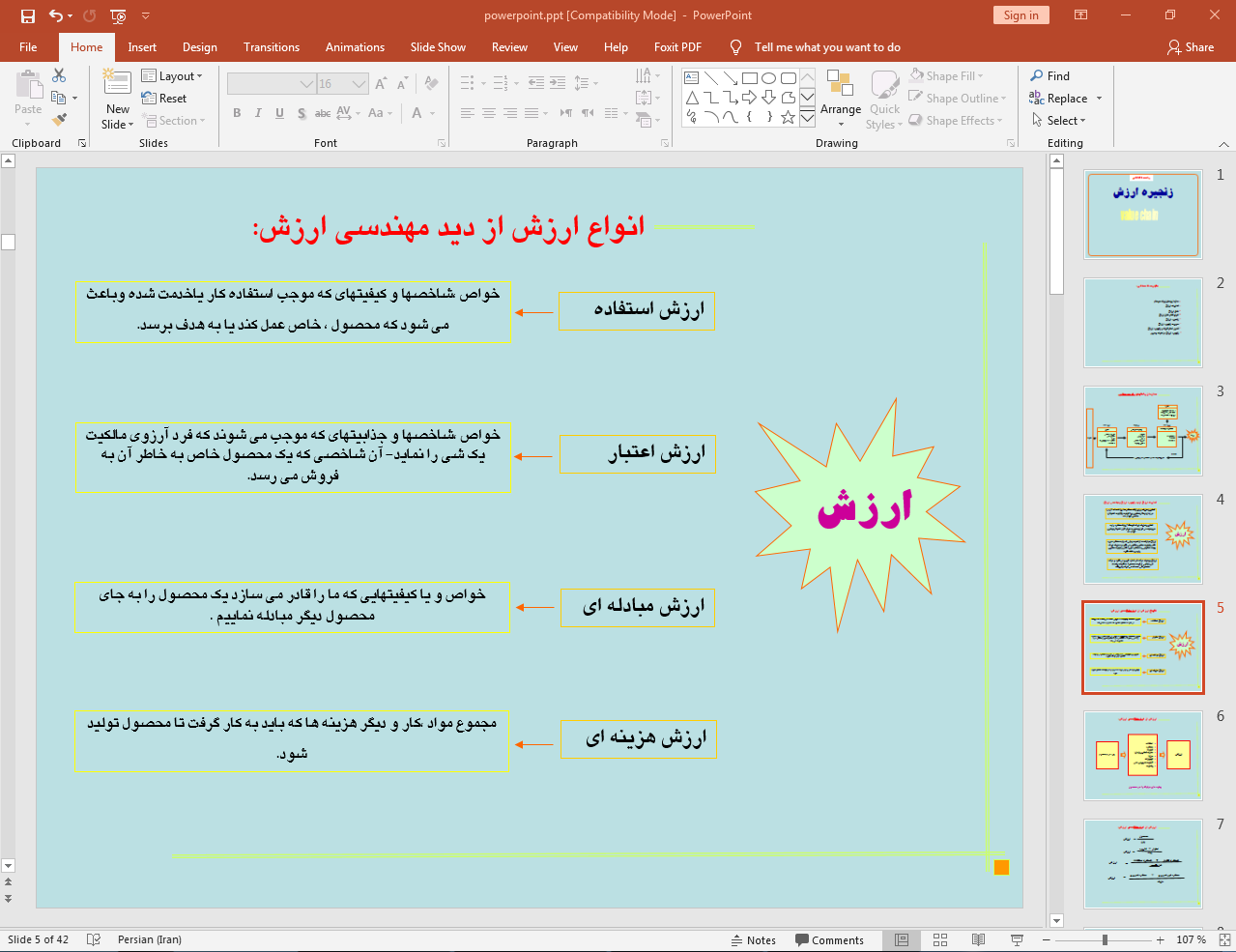Image resolution: width=1236 pixels, height=952 pixels.
Task: Open the Transitions tab
Action: pos(272,46)
